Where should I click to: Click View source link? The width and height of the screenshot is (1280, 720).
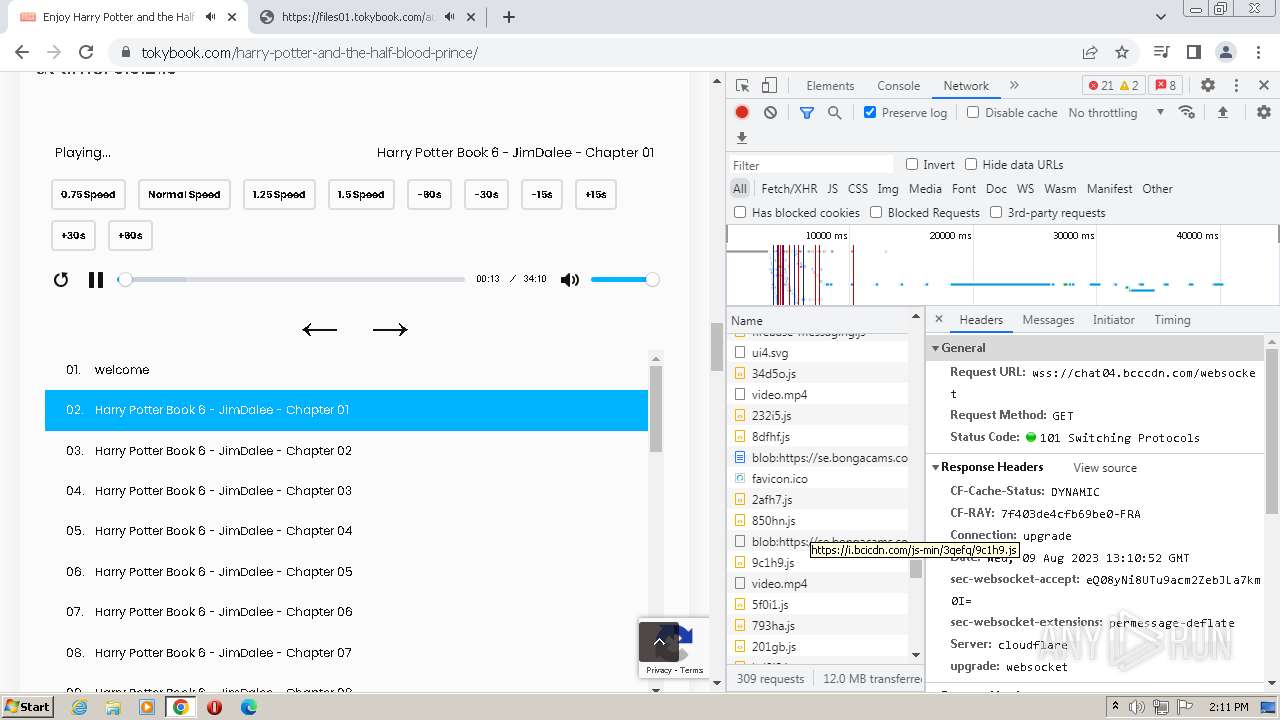coord(1105,468)
